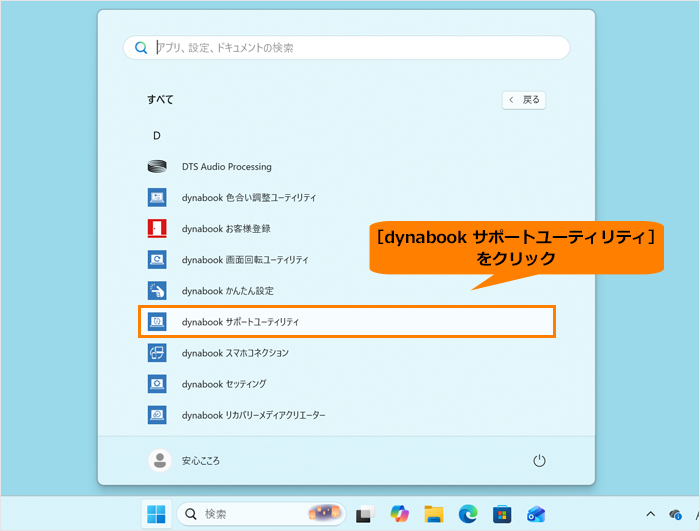Launch dynabook 画面回転ユーティリティ
Screen dimensions: 700x531
tap(244, 260)
